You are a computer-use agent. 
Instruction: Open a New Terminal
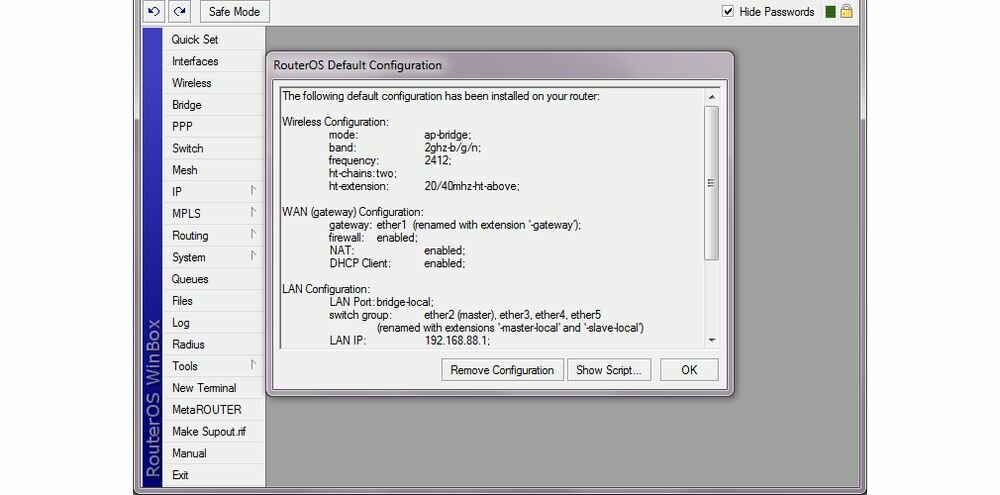[x=213, y=387]
